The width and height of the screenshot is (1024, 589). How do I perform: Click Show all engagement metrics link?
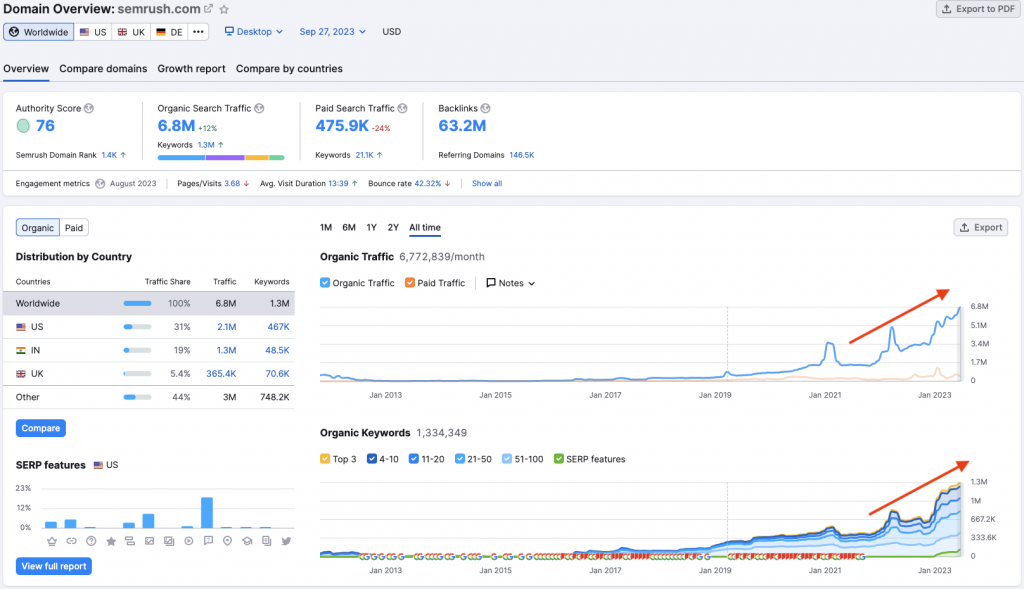coord(487,183)
